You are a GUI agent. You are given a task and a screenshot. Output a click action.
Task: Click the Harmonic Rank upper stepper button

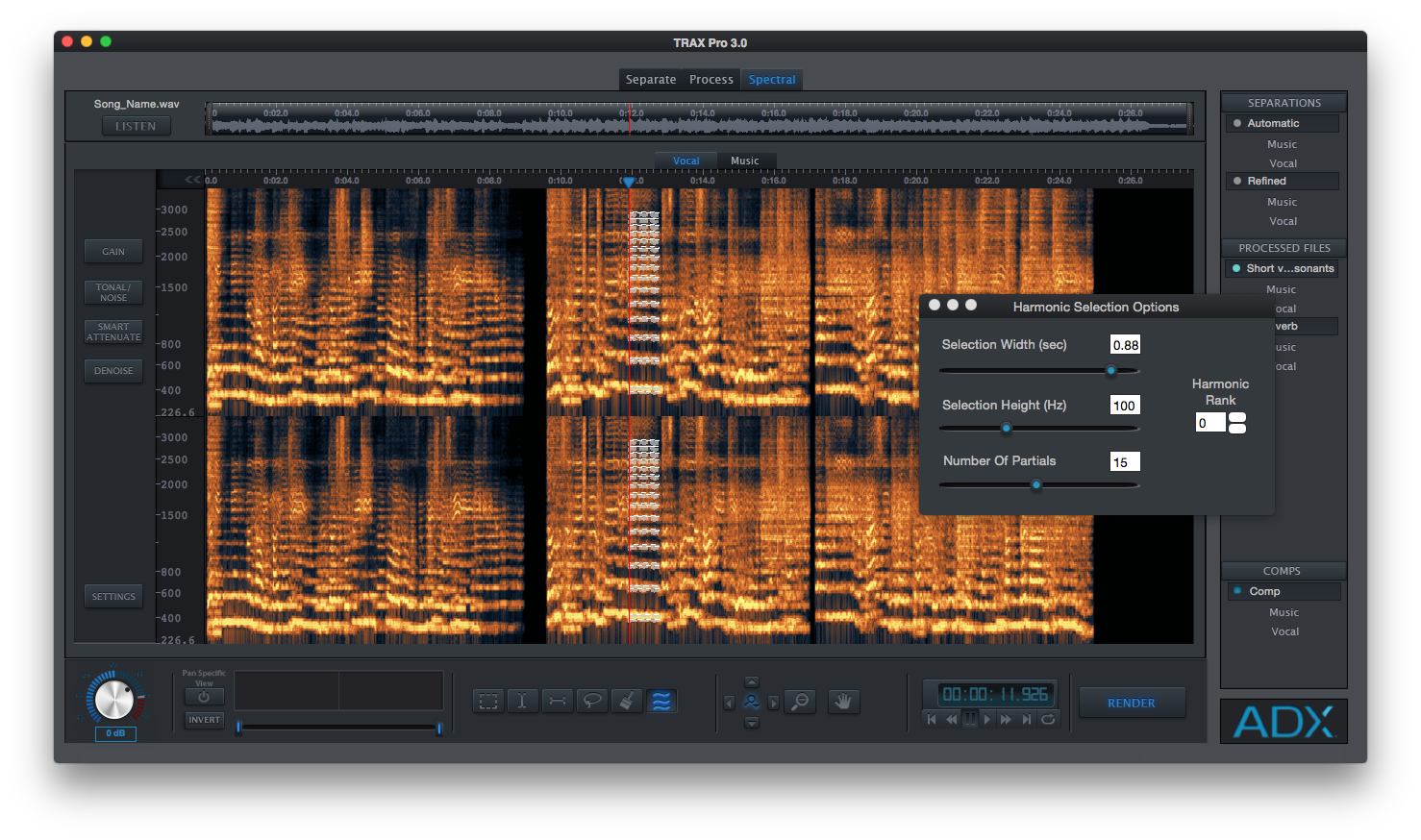(1237, 418)
